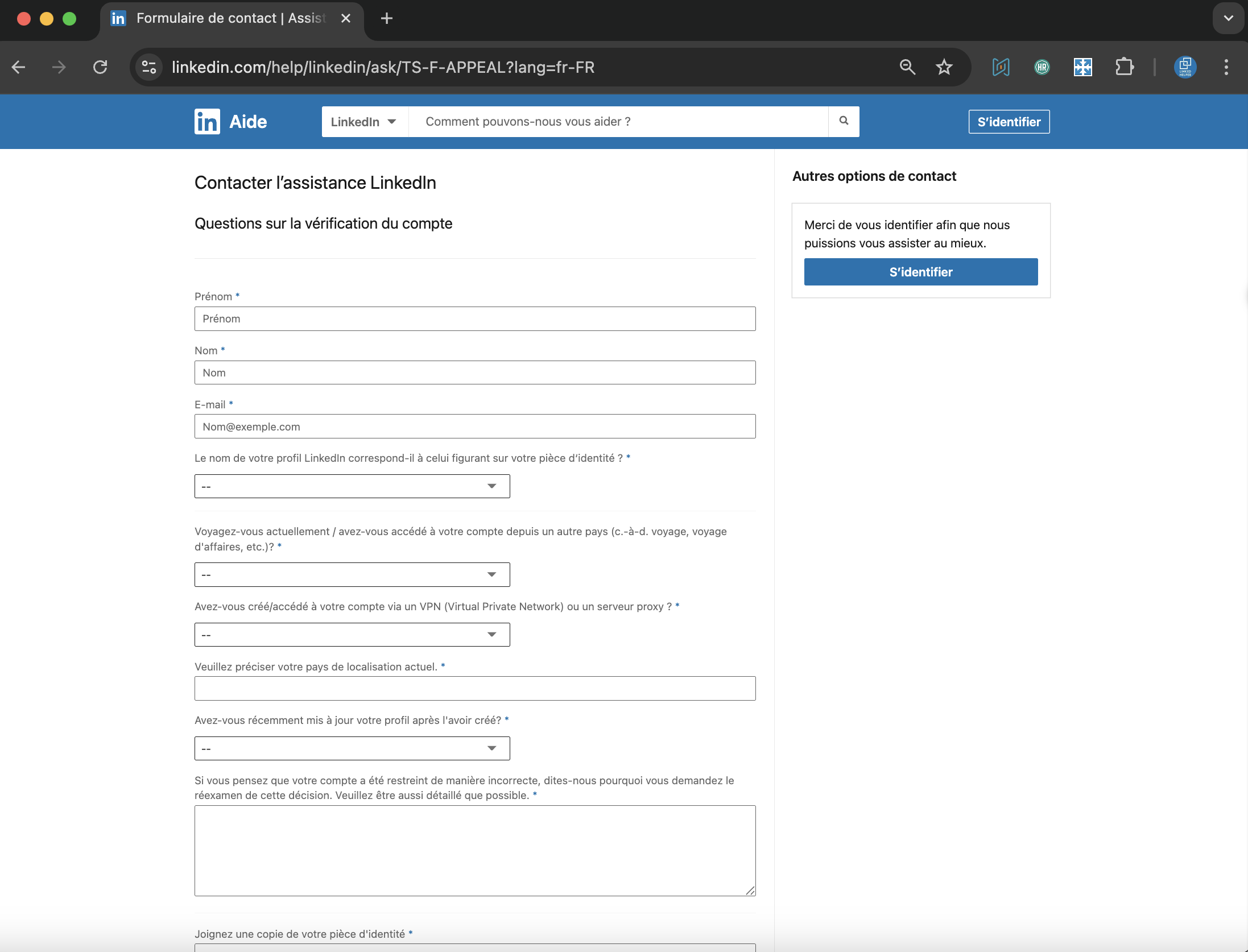Screen dimensions: 1248x952
Task: Expand the ID name match dropdown
Action: pos(352,486)
